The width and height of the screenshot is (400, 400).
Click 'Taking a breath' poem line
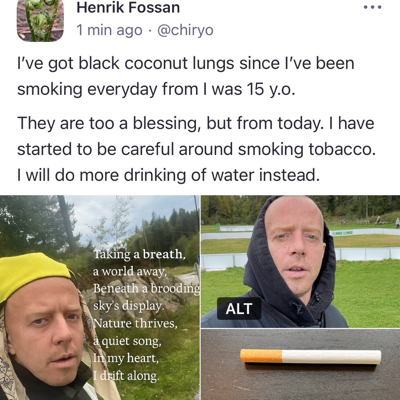coord(138,254)
